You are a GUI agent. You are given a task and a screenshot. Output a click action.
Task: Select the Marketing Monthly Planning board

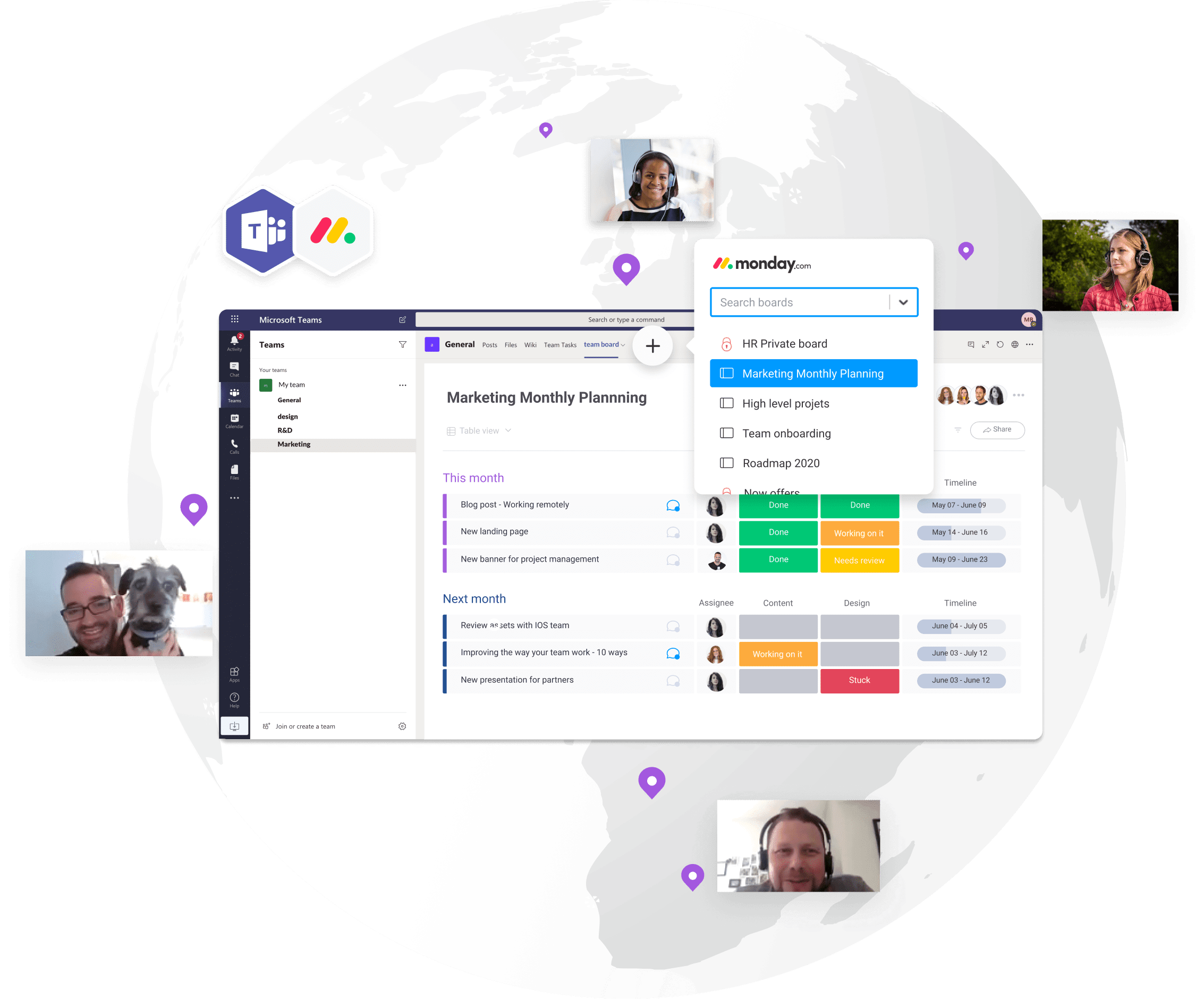click(x=814, y=373)
